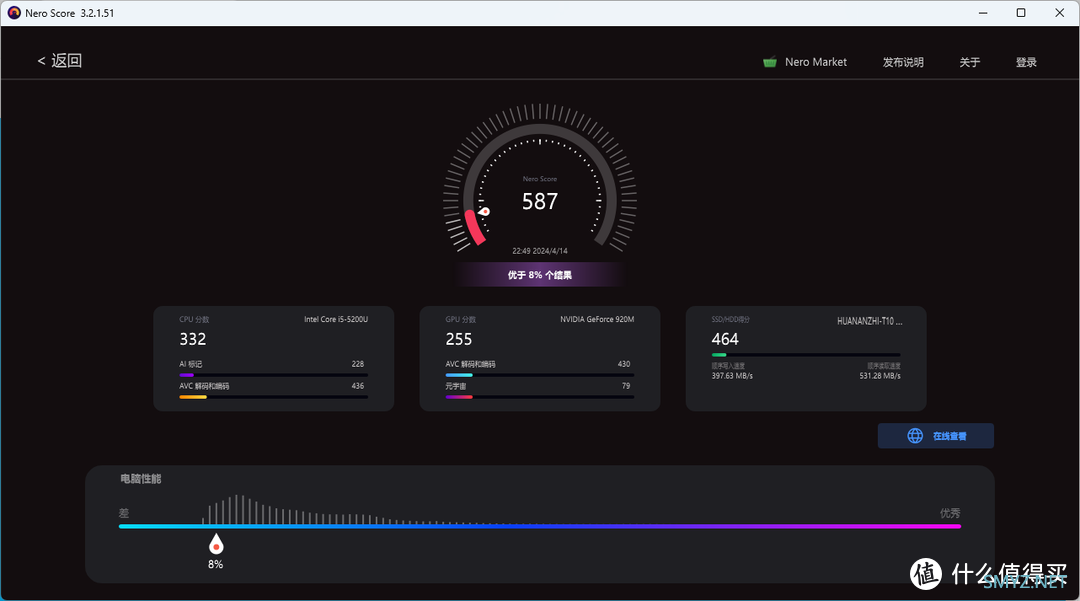Select 登录 to sign in

click(x=1026, y=62)
